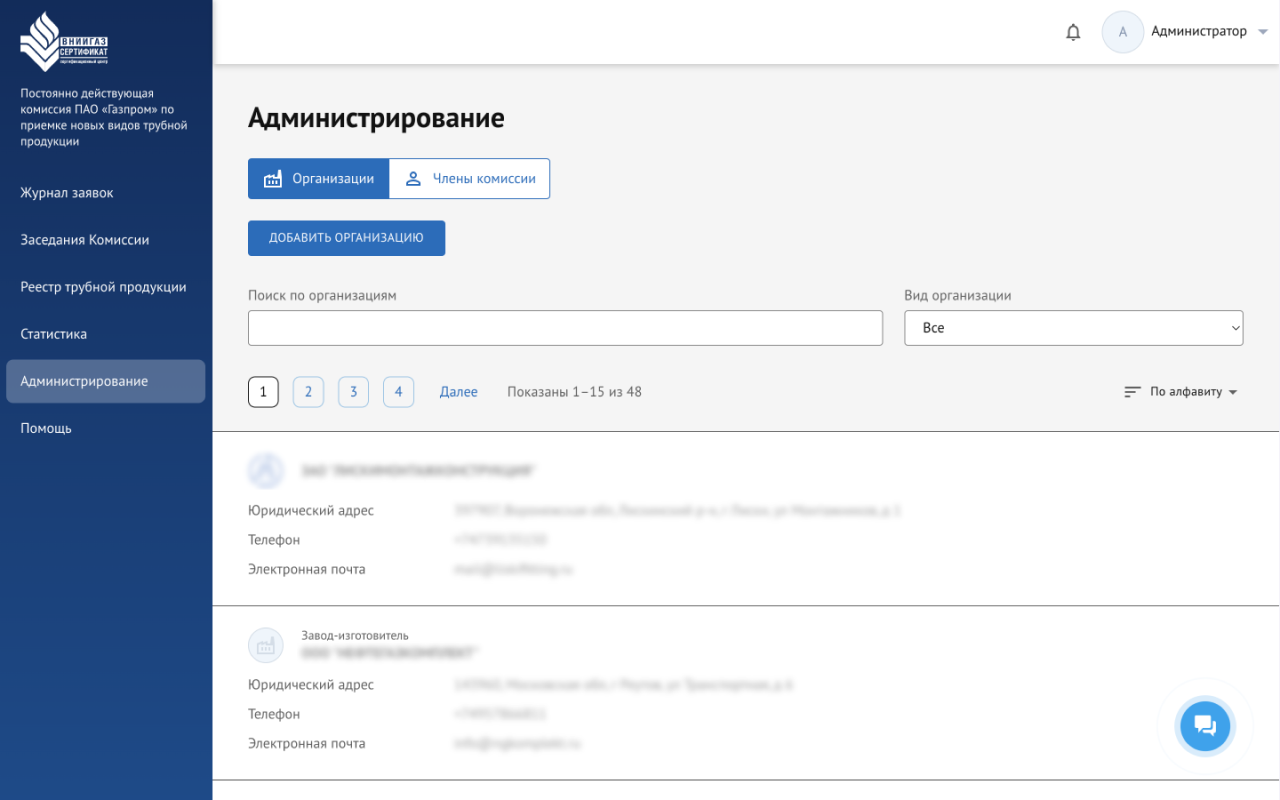
Task: Click the sort lines icon
Action: (1132, 392)
